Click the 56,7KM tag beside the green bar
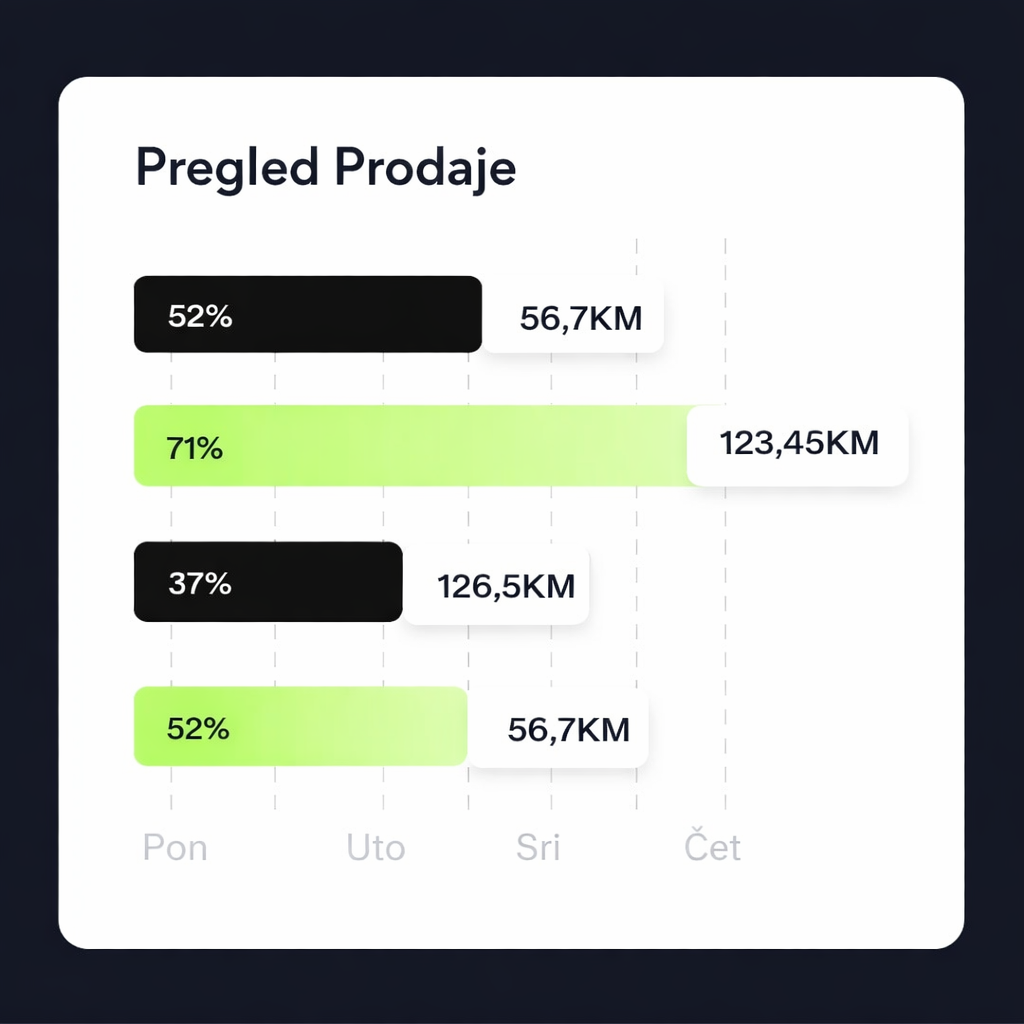 point(568,730)
